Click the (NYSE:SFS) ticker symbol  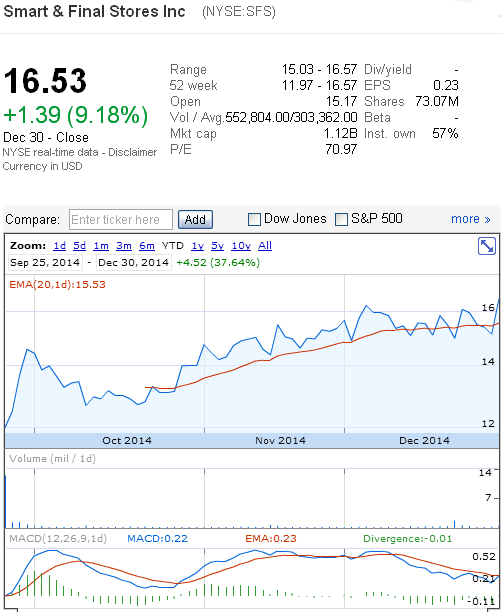[239, 11]
